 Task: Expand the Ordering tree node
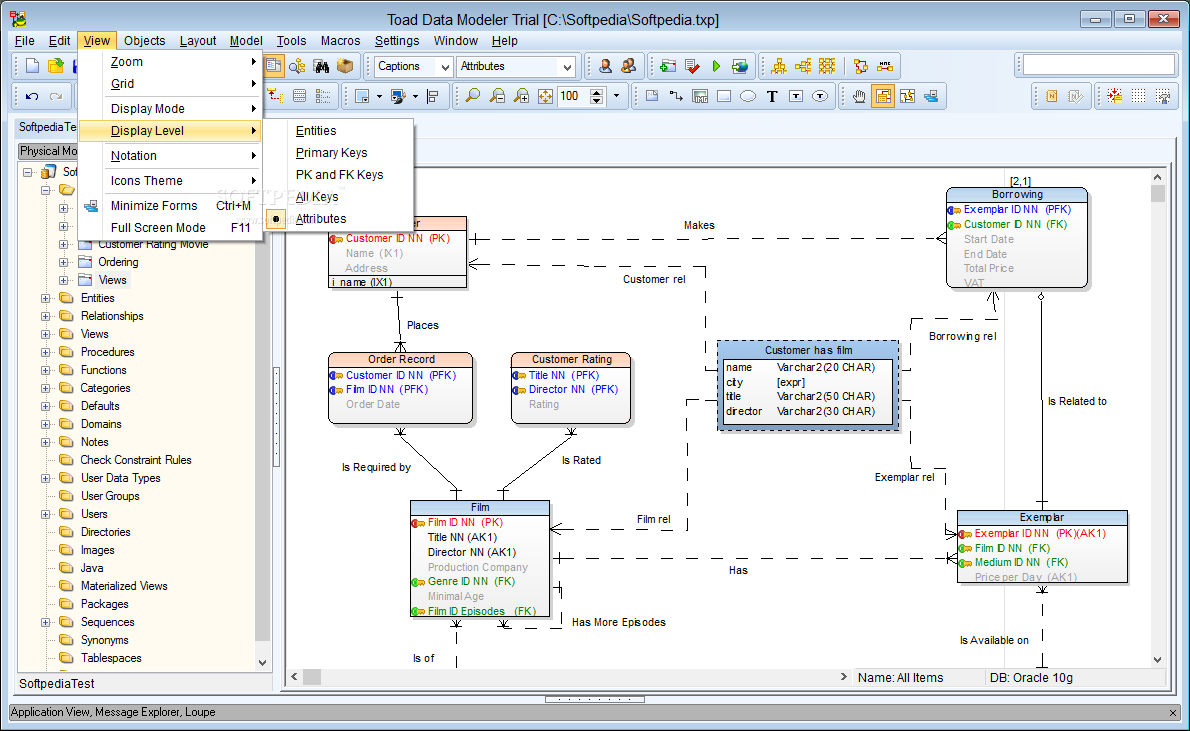(64, 262)
